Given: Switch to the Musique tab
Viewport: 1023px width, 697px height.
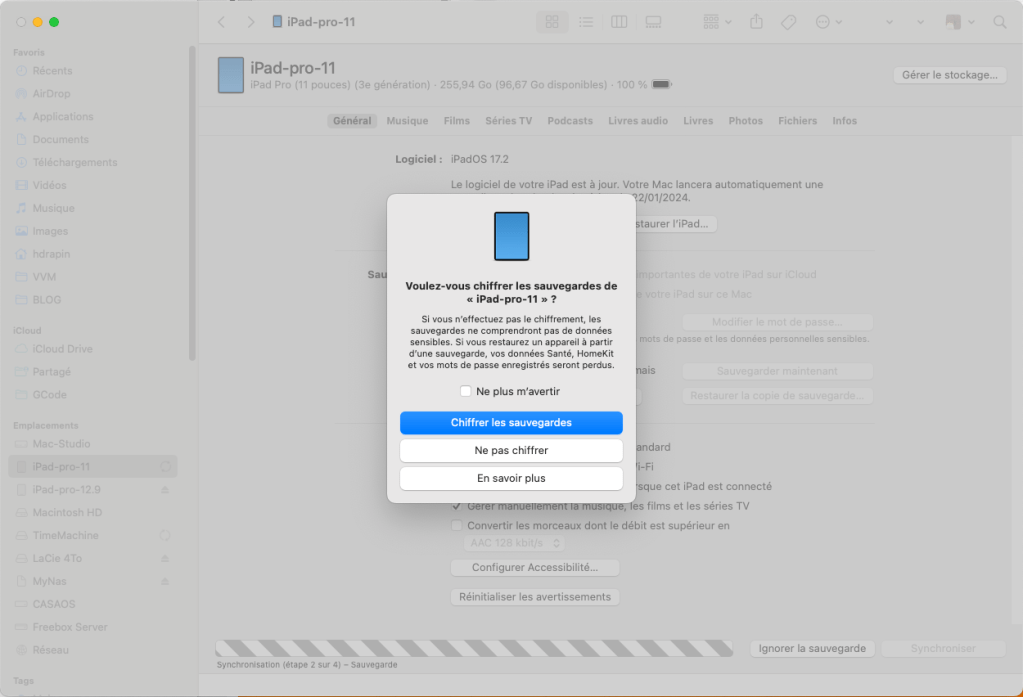Looking at the screenshot, I should tap(407, 121).
